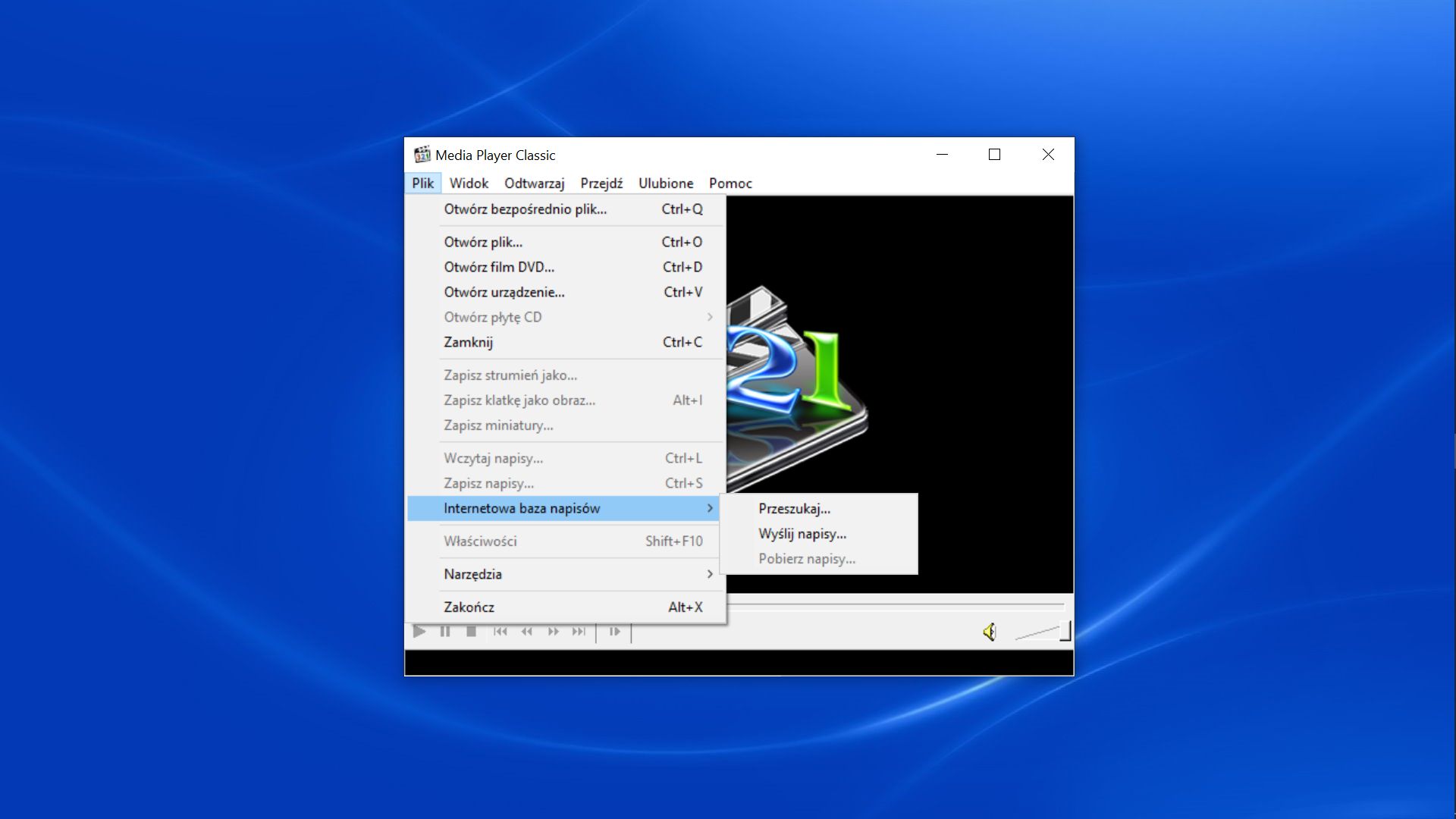Select Zapisz strumień jako... menu item
The image size is (1456, 819).
pos(566,375)
